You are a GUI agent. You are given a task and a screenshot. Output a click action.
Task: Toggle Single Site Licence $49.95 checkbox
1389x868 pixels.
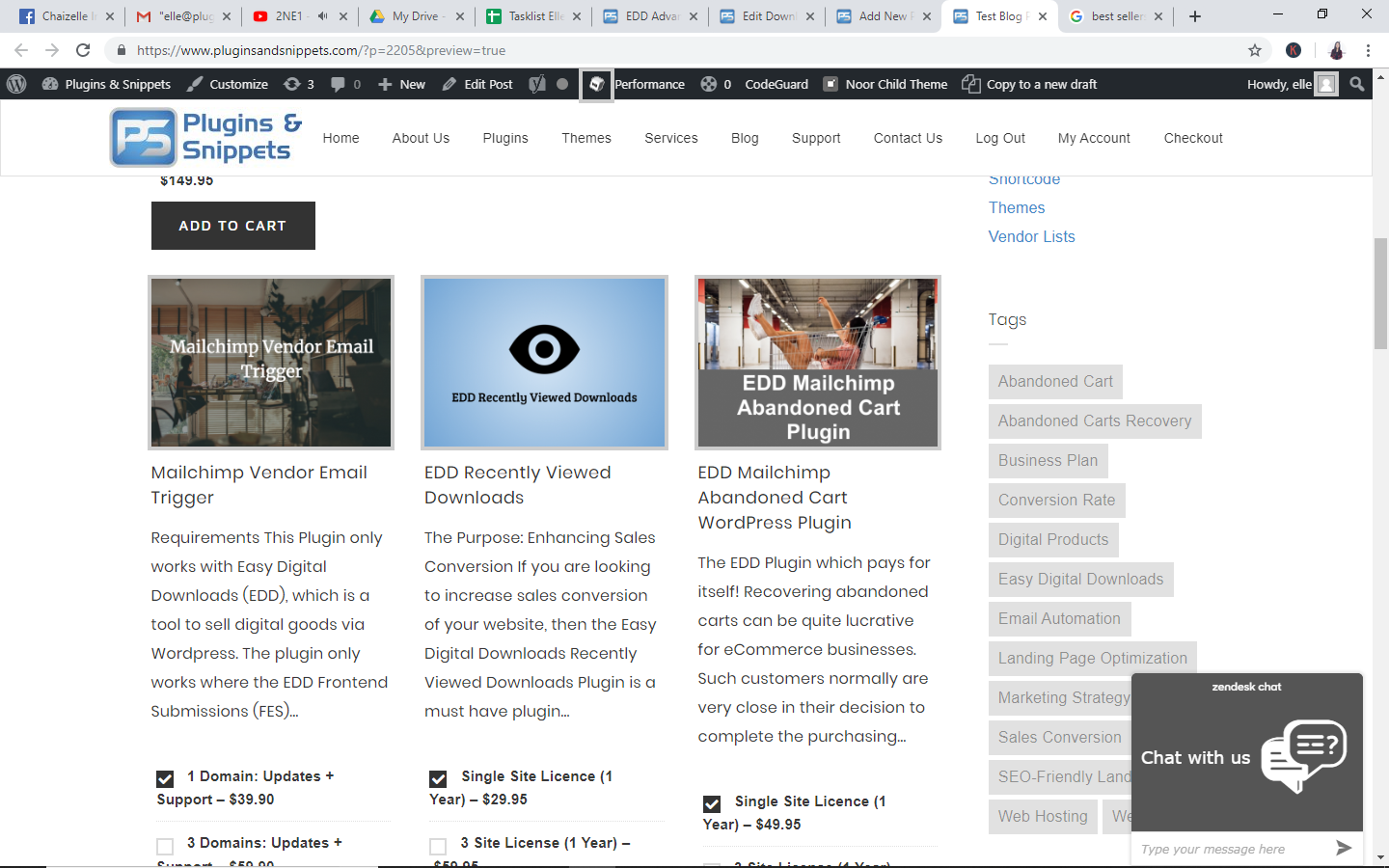pos(712,804)
